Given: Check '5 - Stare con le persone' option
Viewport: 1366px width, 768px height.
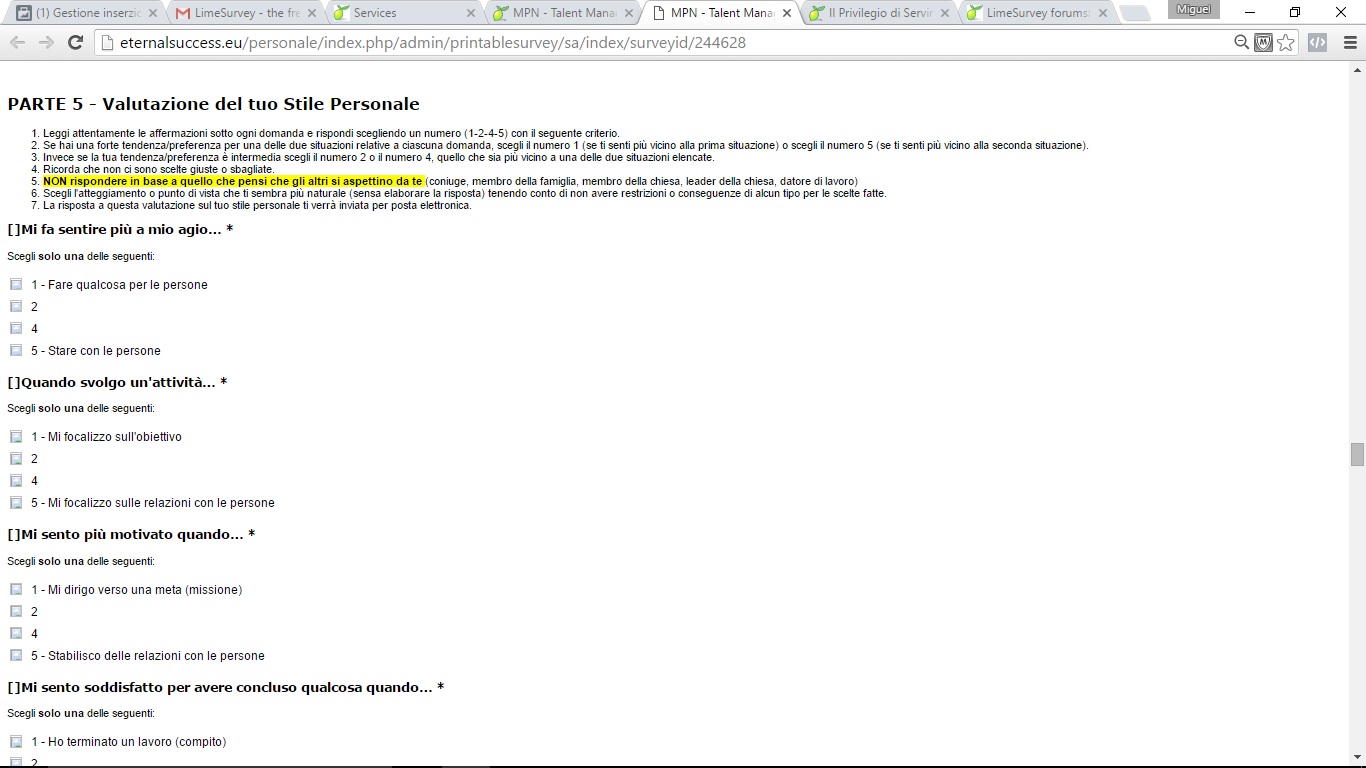Looking at the screenshot, I should pyautogui.click(x=16, y=351).
